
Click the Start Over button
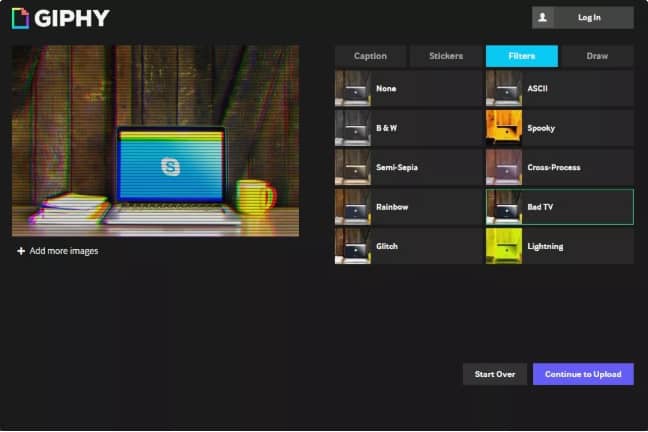495,374
